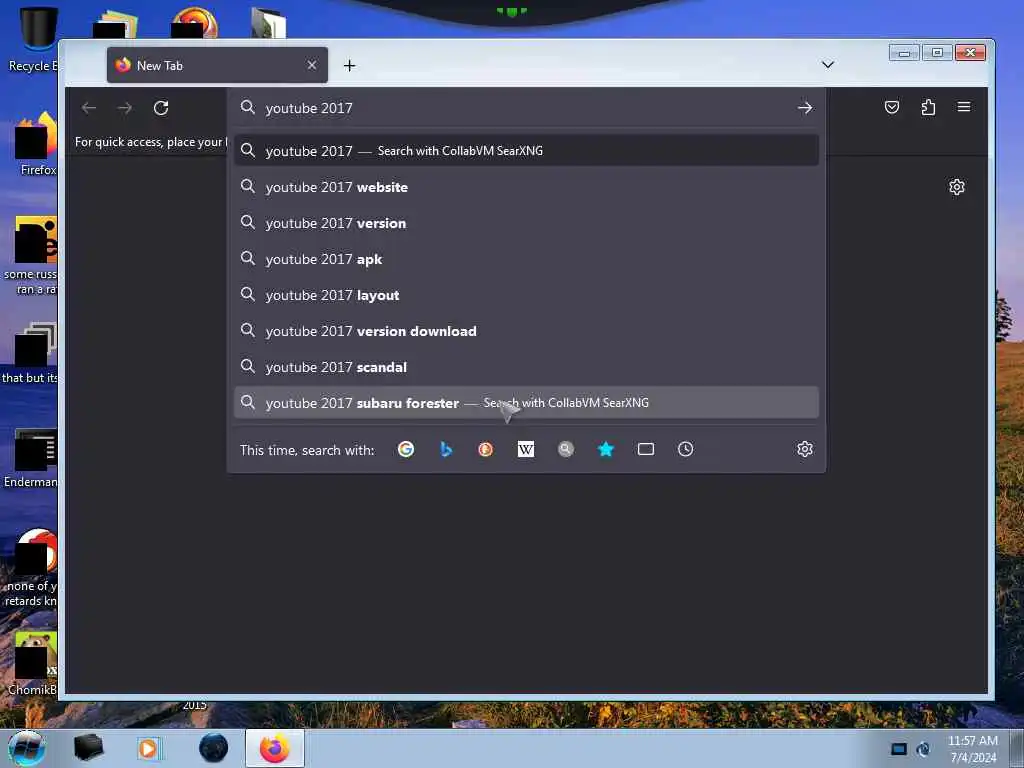The height and width of the screenshot is (768, 1024).
Task: Search history with the clock icon
Action: coord(686,449)
